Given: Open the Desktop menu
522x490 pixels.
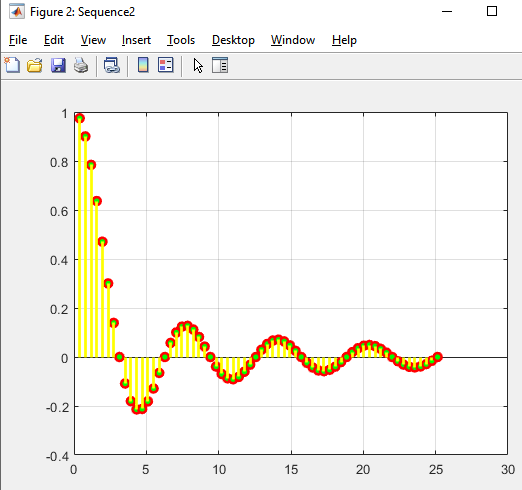Looking at the screenshot, I should (x=233, y=40).
